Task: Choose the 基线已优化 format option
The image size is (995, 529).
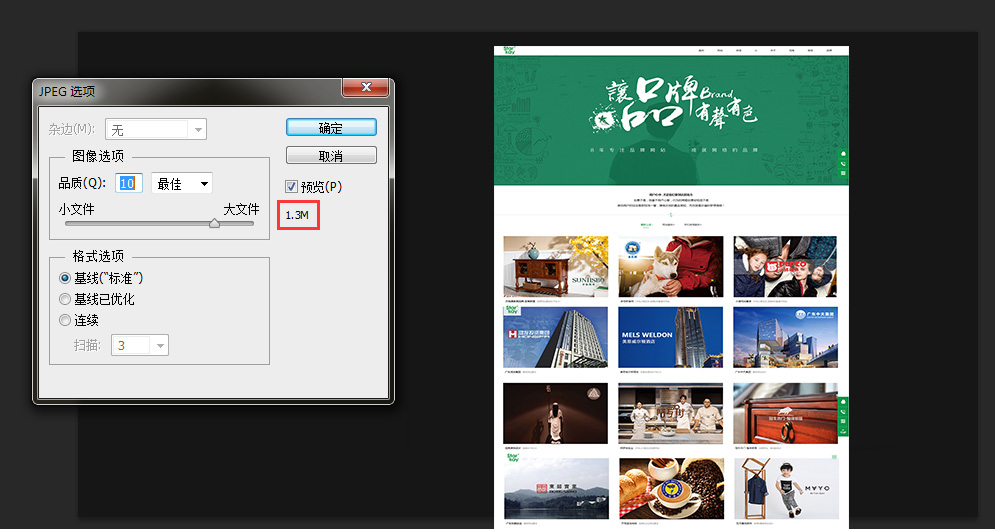Action: tap(66, 299)
